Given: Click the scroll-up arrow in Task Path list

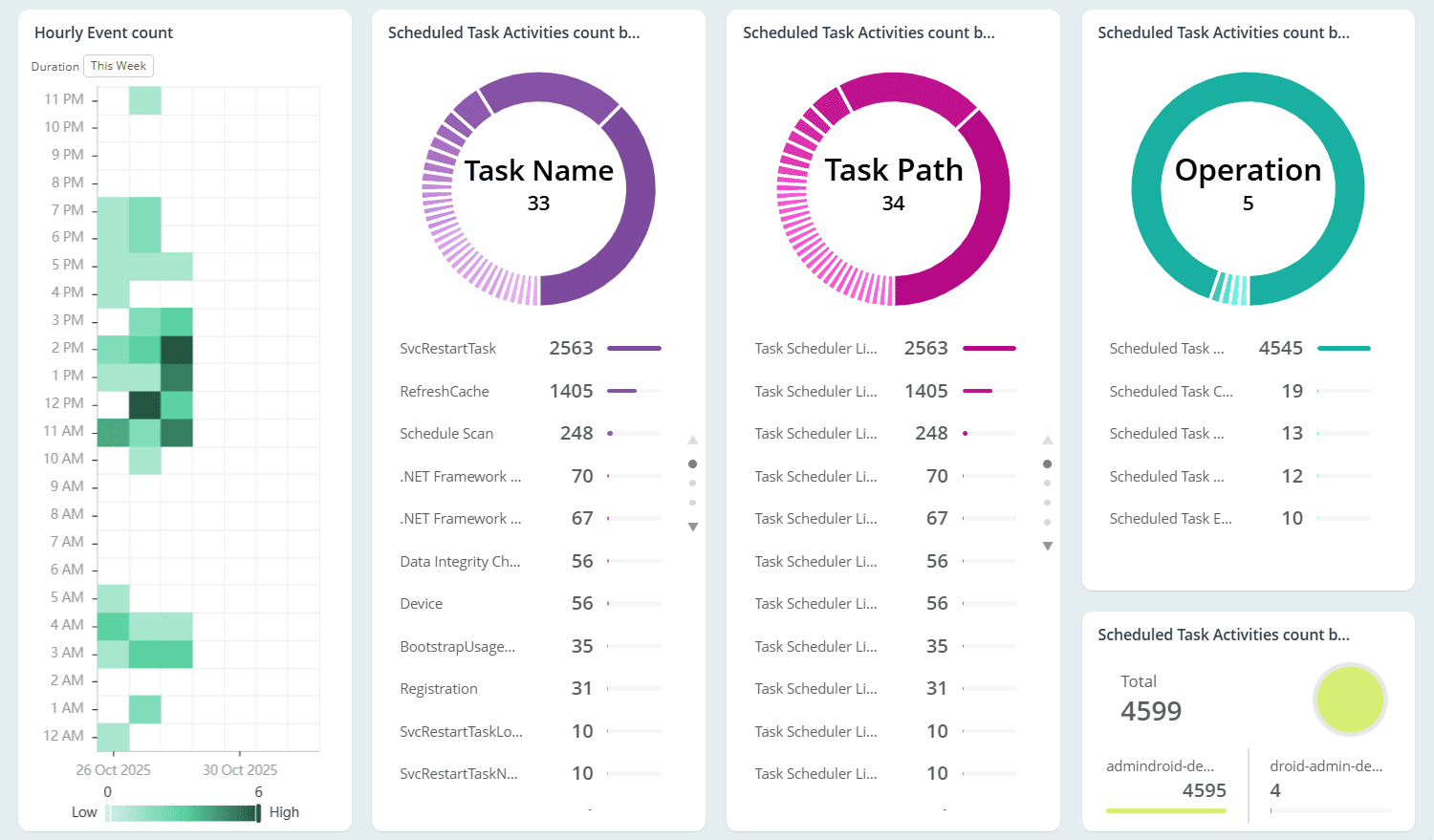Looking at the screenshot, I should coord(1047,439).
